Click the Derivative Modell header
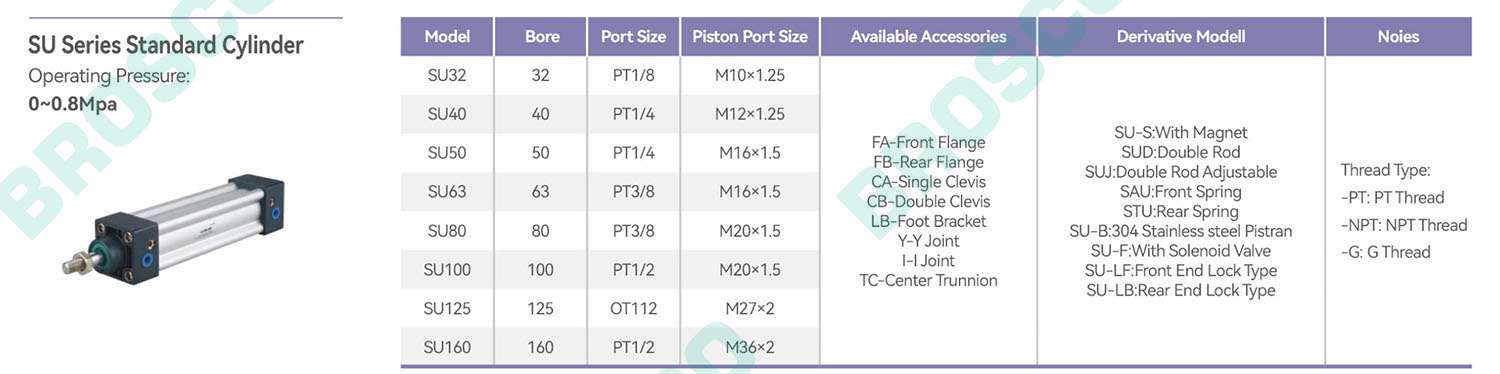 click(x=1181, y=37)
